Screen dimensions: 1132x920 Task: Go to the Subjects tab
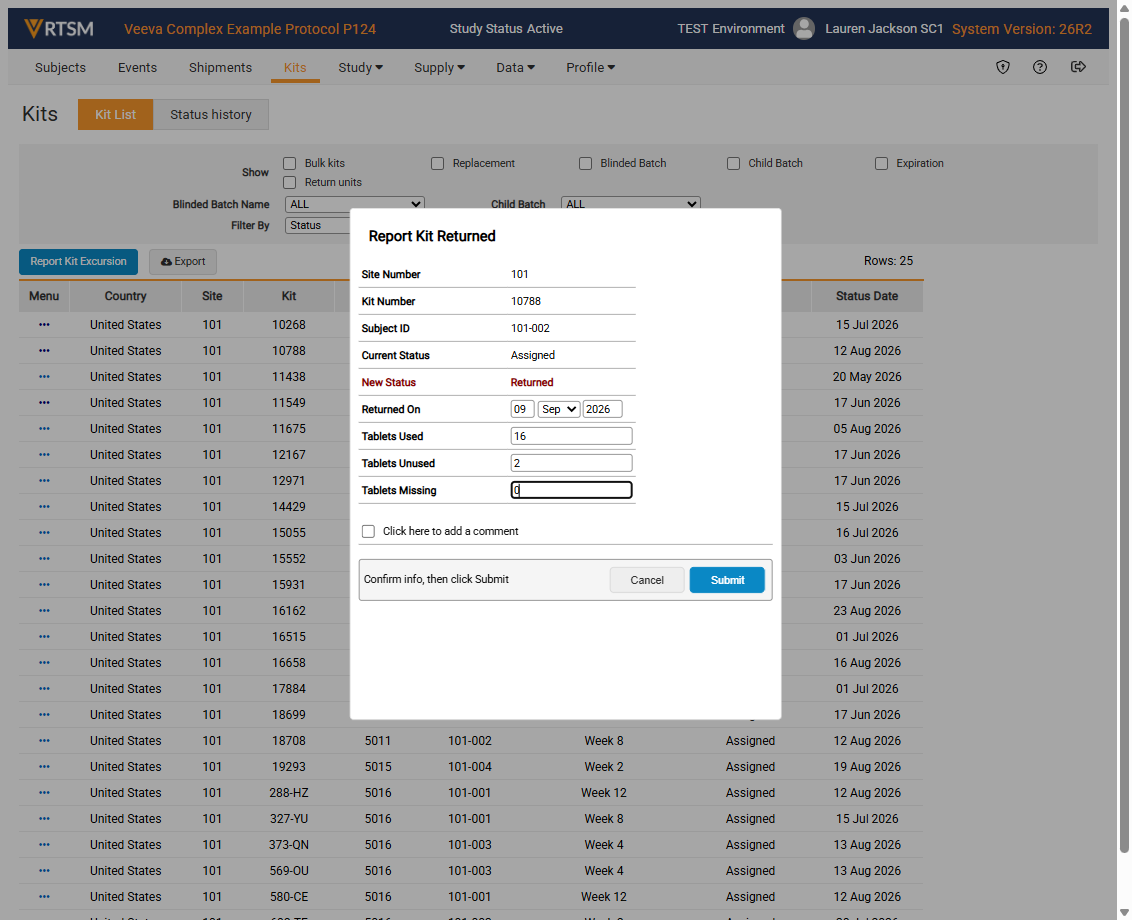point(60,67)
